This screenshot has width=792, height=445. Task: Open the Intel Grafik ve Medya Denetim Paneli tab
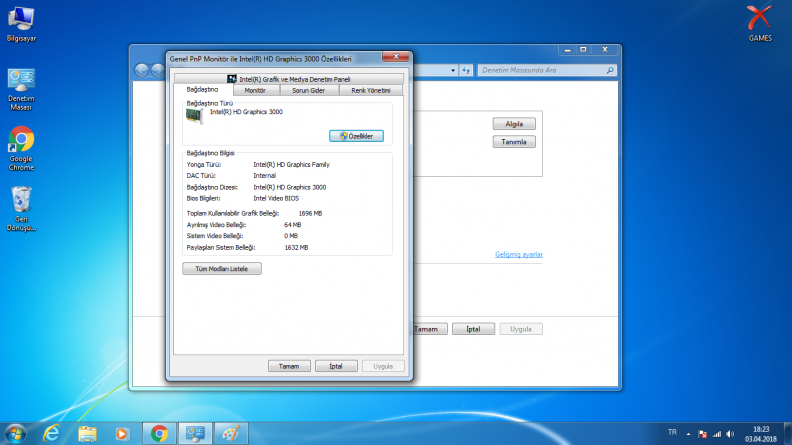click(288, 79)
